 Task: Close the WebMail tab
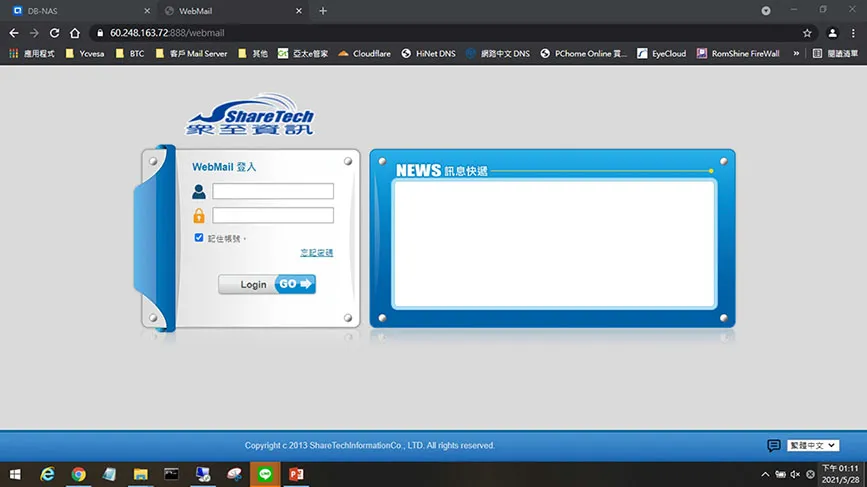coord(299,11)
